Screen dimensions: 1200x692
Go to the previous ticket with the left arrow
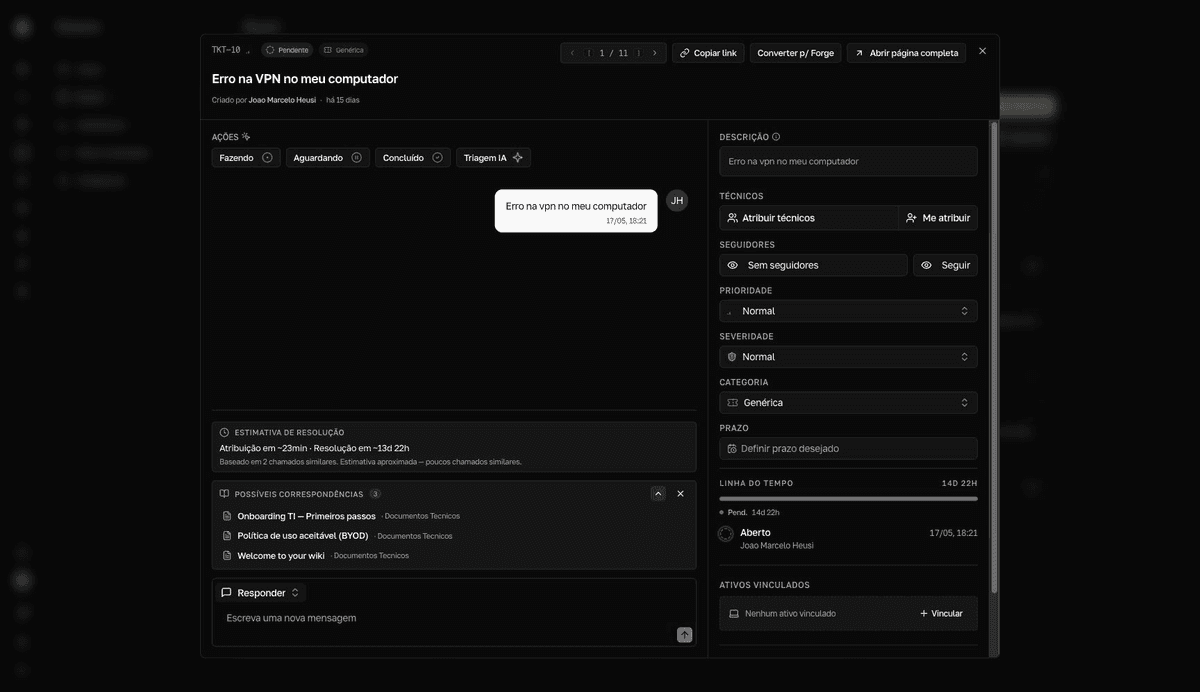click(572, 53)
